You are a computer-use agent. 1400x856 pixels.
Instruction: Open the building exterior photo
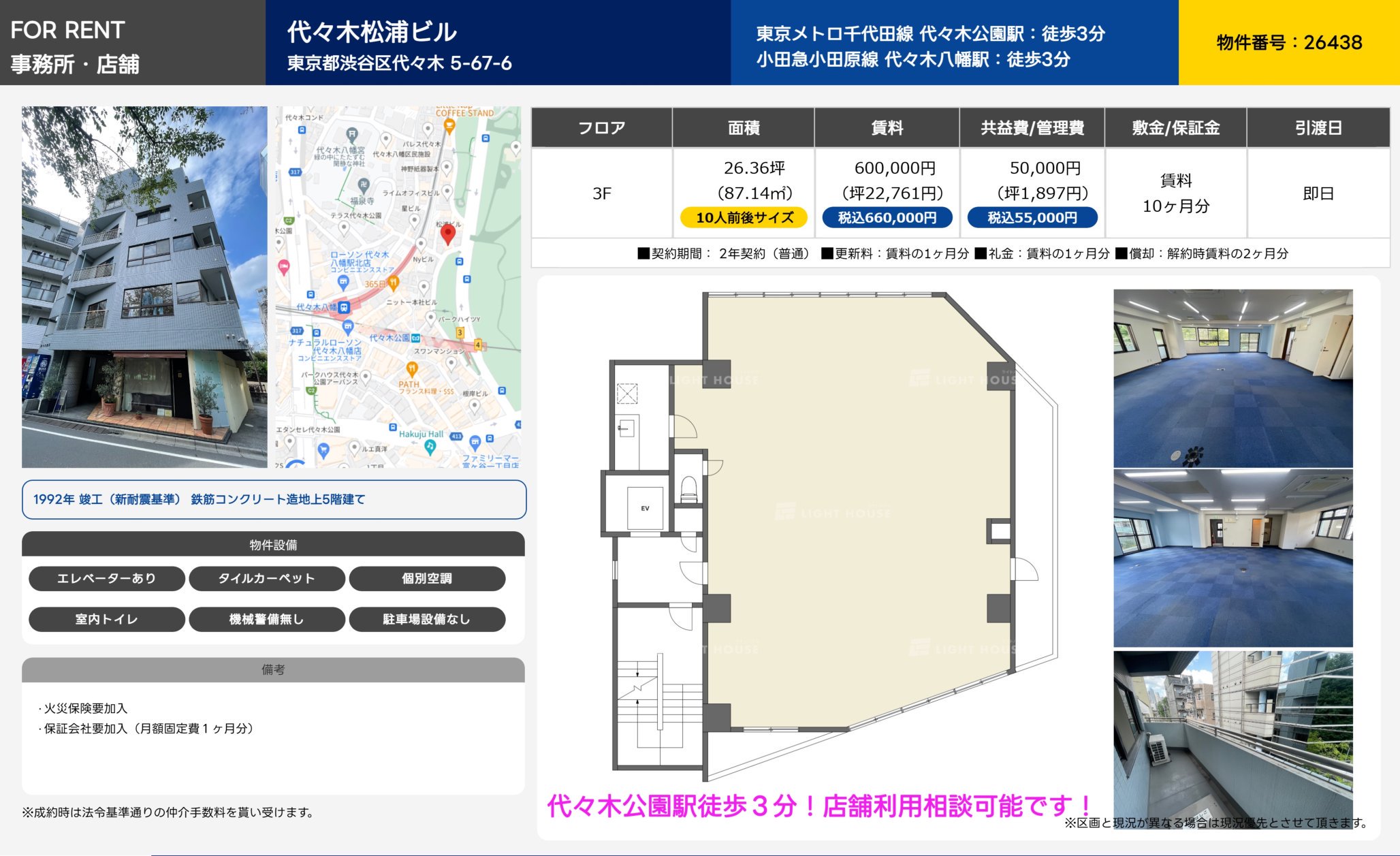tap(144, 287)
